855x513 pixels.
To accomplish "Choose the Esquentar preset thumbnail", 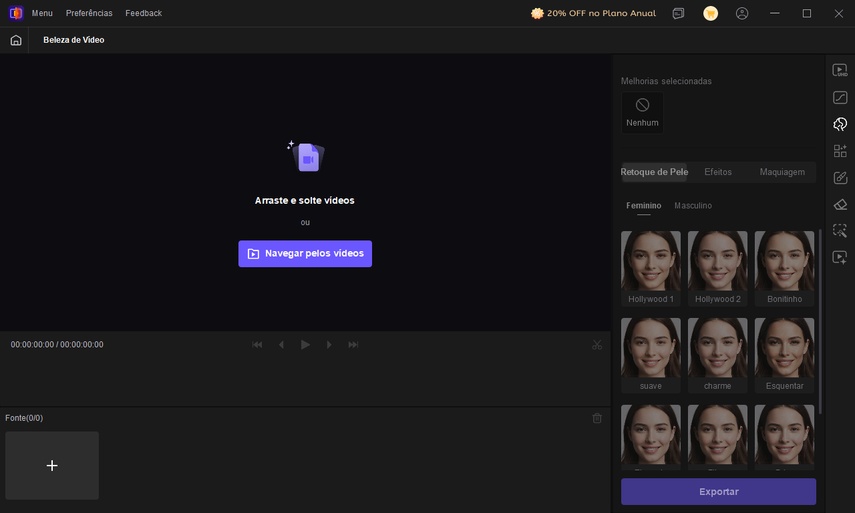I will pyautogui.click(x=784, y=355).
